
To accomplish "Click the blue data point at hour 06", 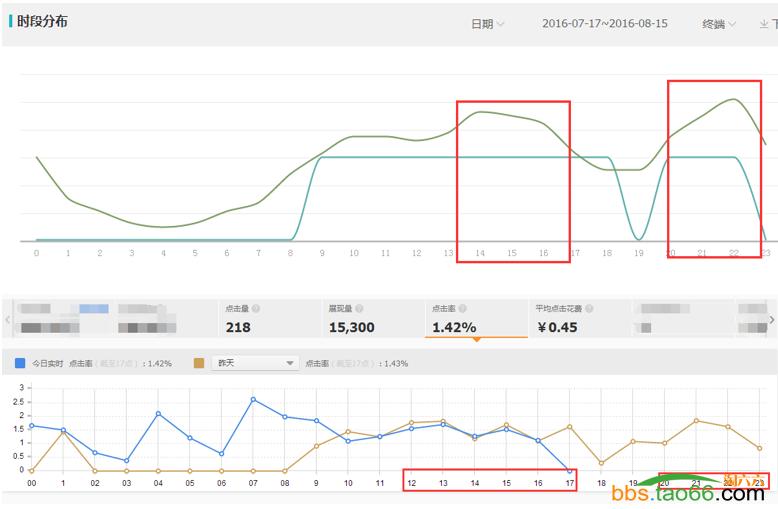I will click(x=221, y=453).
